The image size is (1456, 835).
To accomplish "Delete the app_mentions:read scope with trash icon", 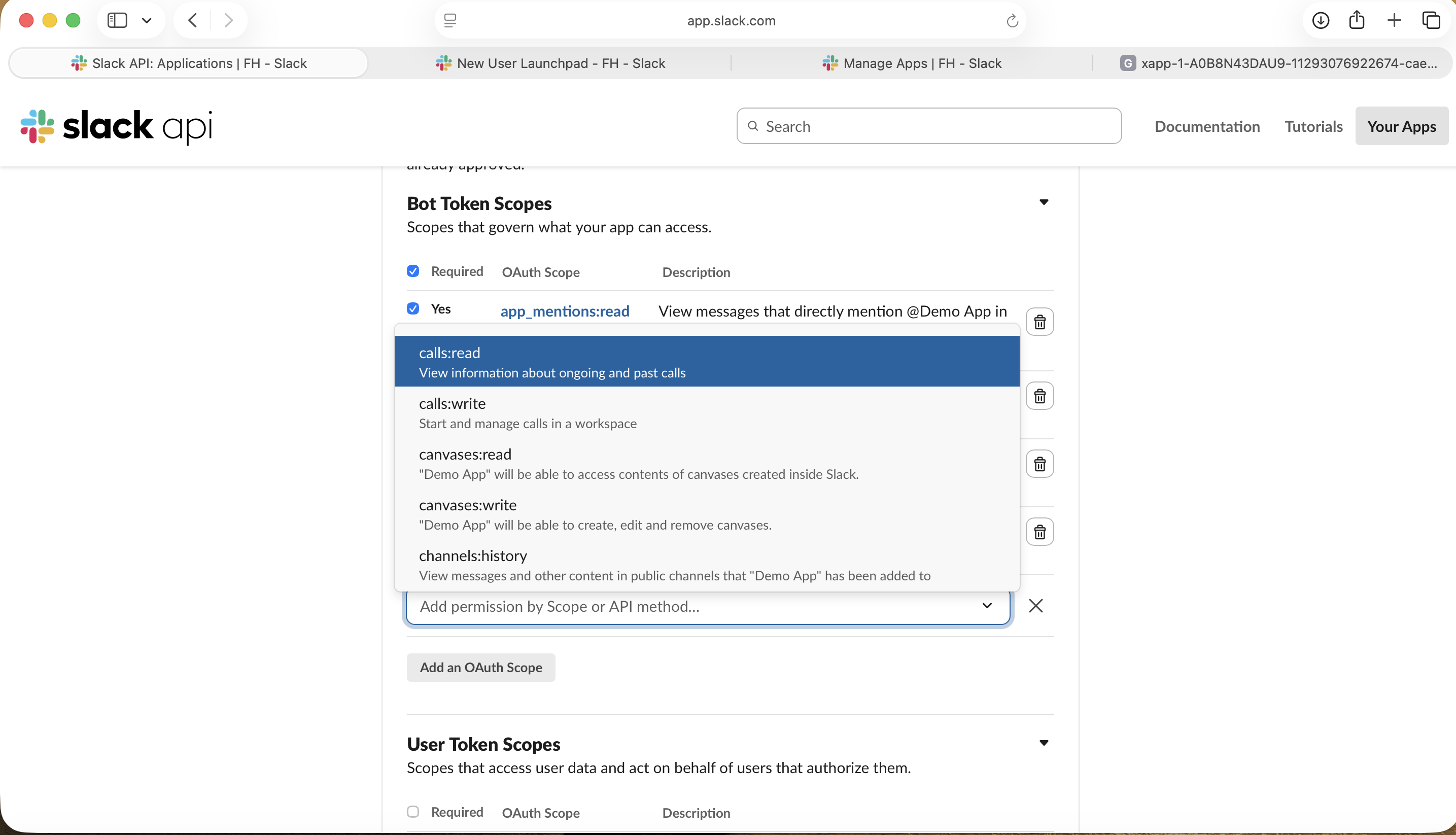I will point(1039,322).
